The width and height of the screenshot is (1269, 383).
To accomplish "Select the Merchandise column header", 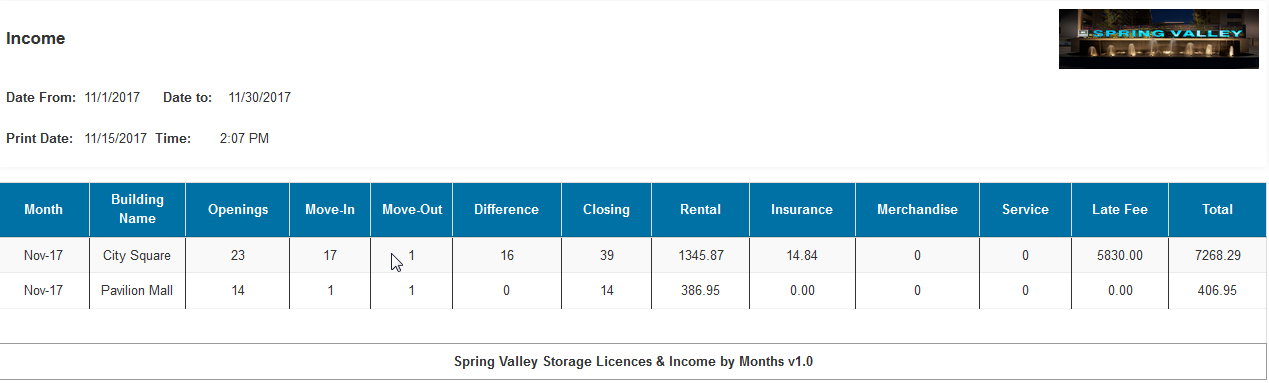I will coord(917,210).
